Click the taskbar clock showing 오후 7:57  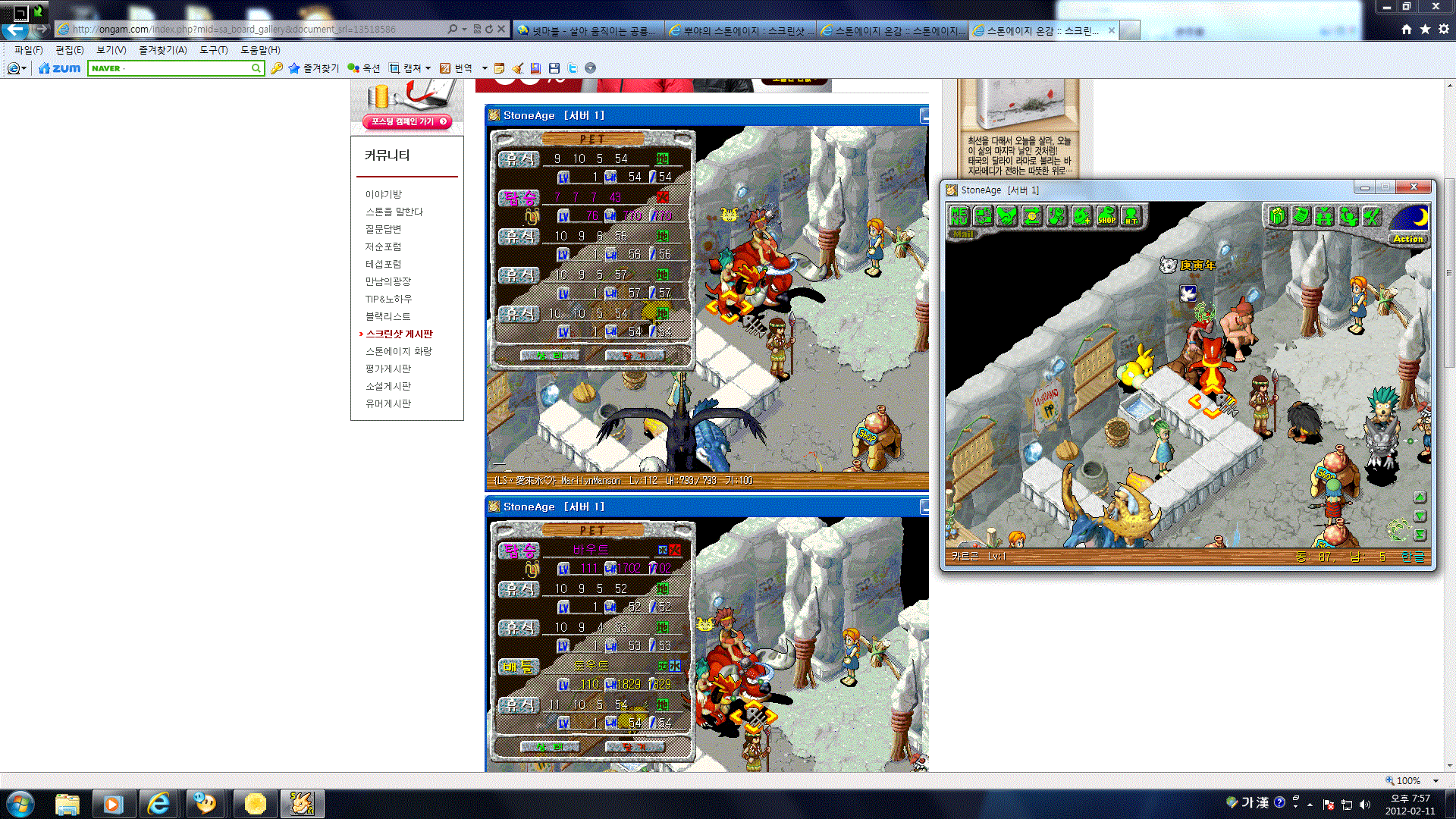coord(1410,804)
